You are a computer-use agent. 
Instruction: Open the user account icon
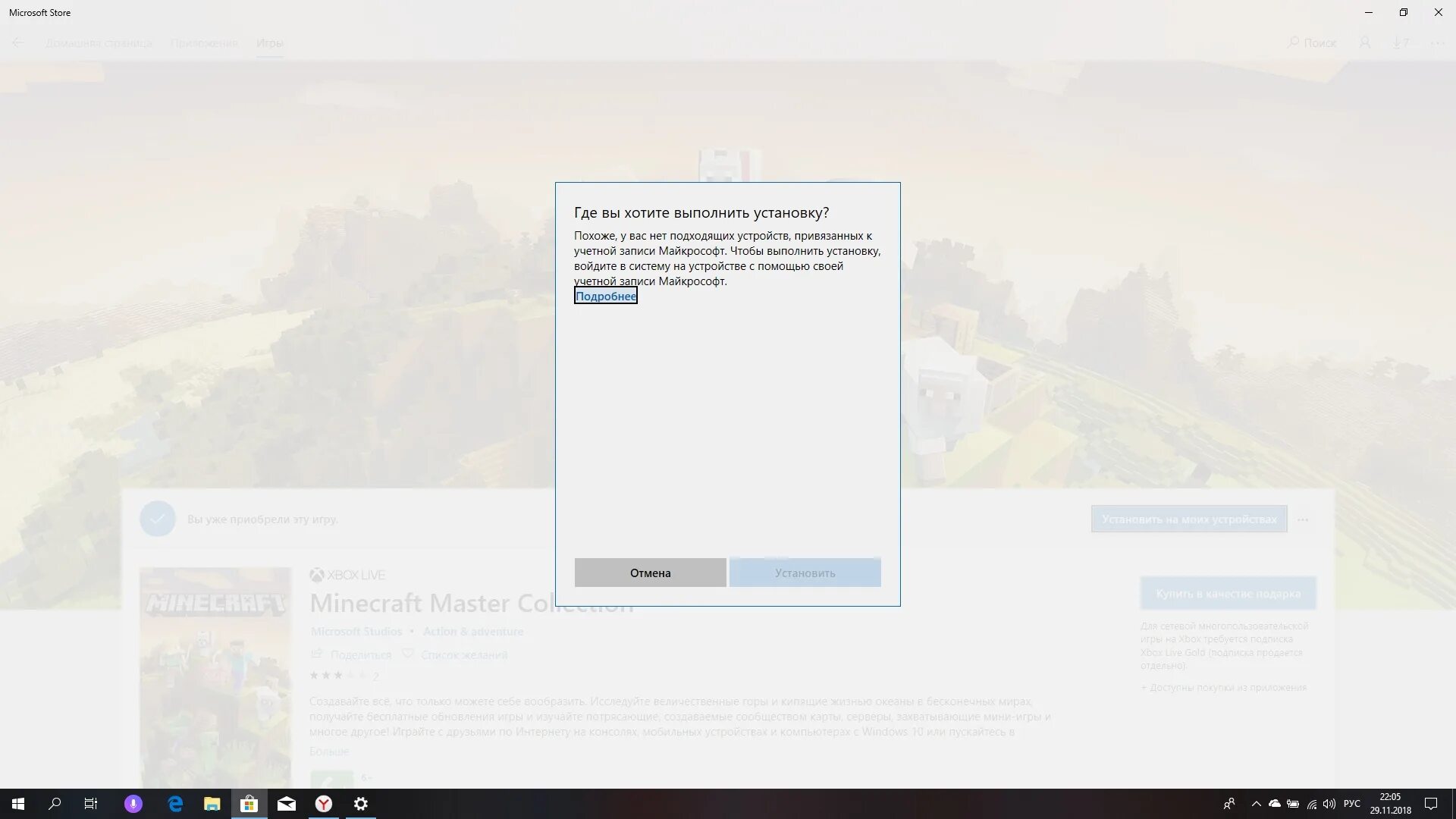[x=1365, y=42]
